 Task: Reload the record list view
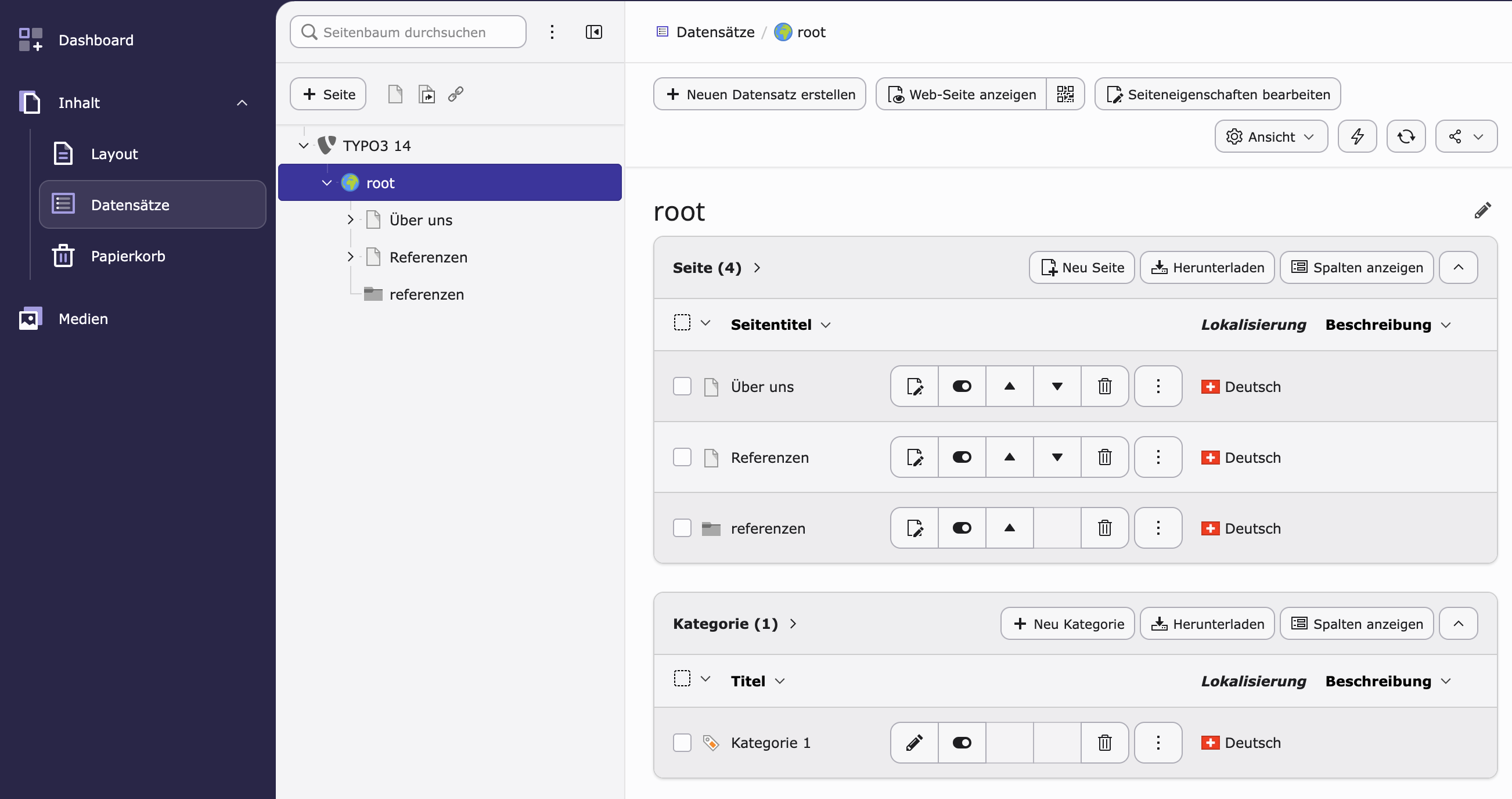pyautogui.click(x=1406, y=136)
